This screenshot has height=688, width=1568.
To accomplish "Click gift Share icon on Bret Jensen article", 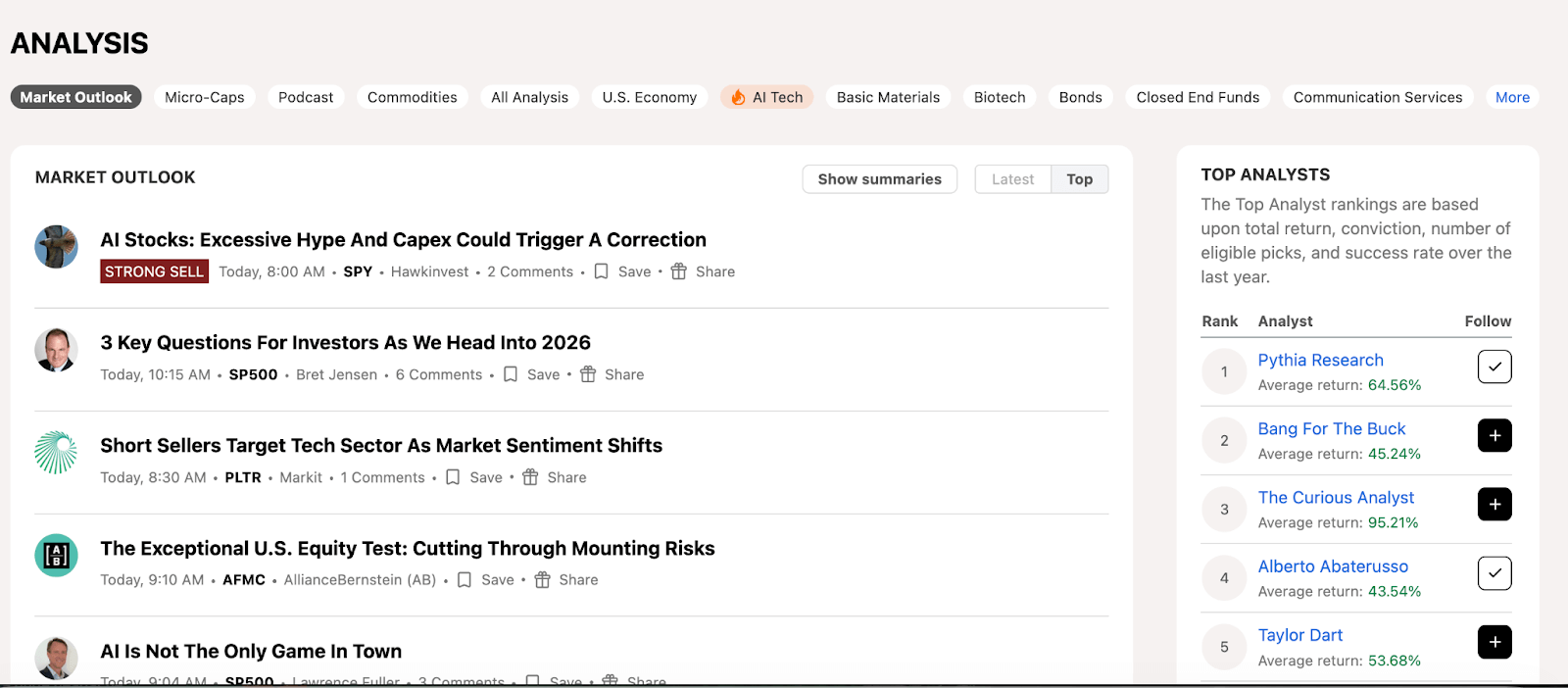I will coord(588,374).
